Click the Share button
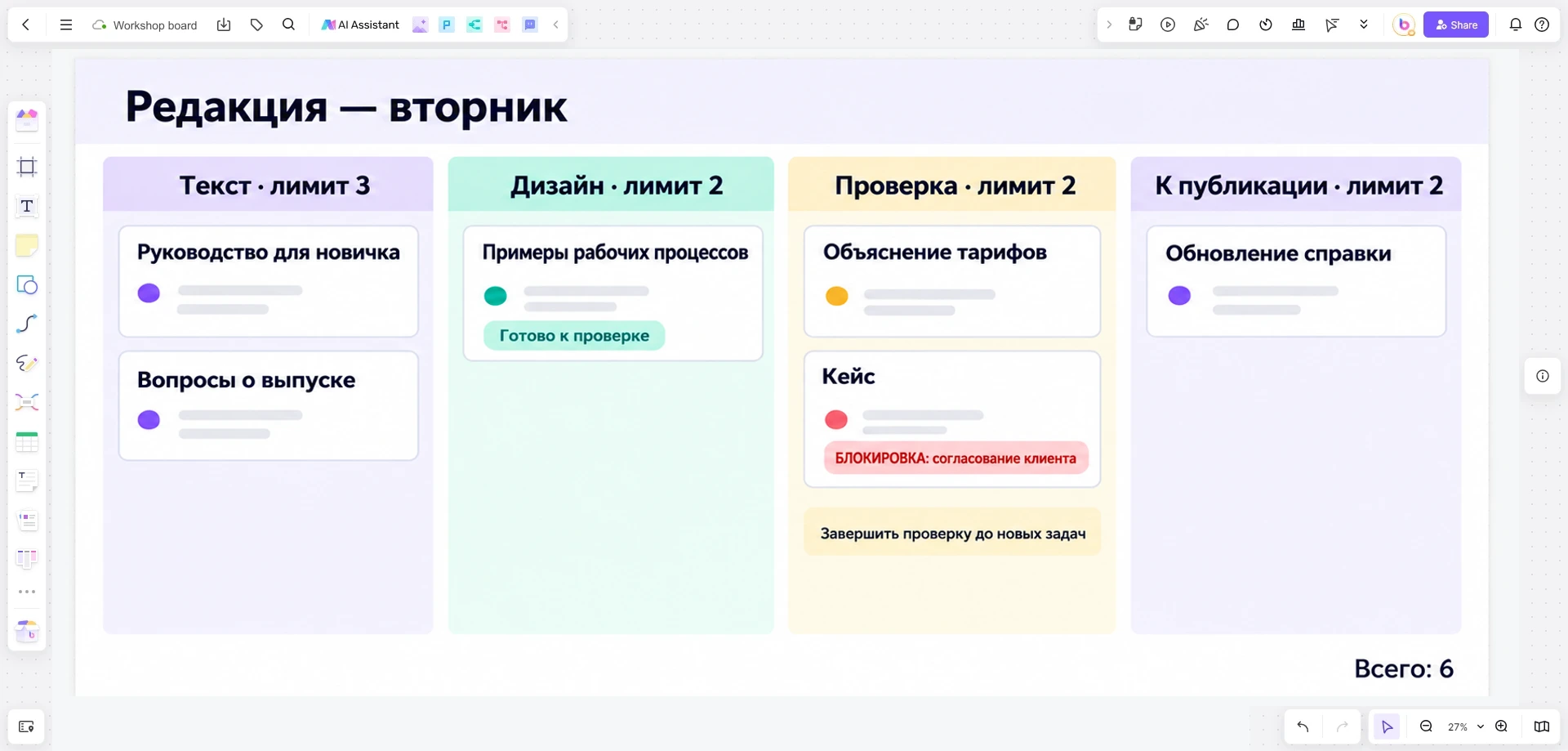The height and width of the screenshot is (751, 1568). click(x=1456, y=25)
